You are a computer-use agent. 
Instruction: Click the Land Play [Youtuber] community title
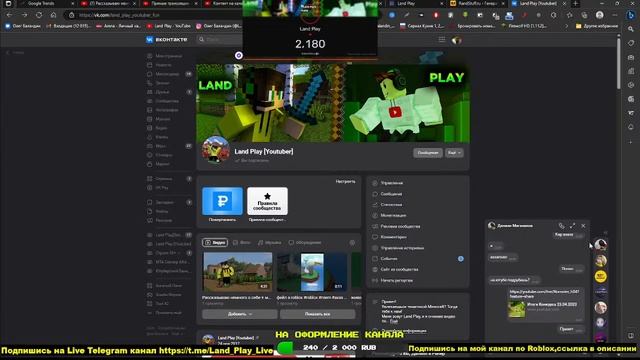point(264,151)
